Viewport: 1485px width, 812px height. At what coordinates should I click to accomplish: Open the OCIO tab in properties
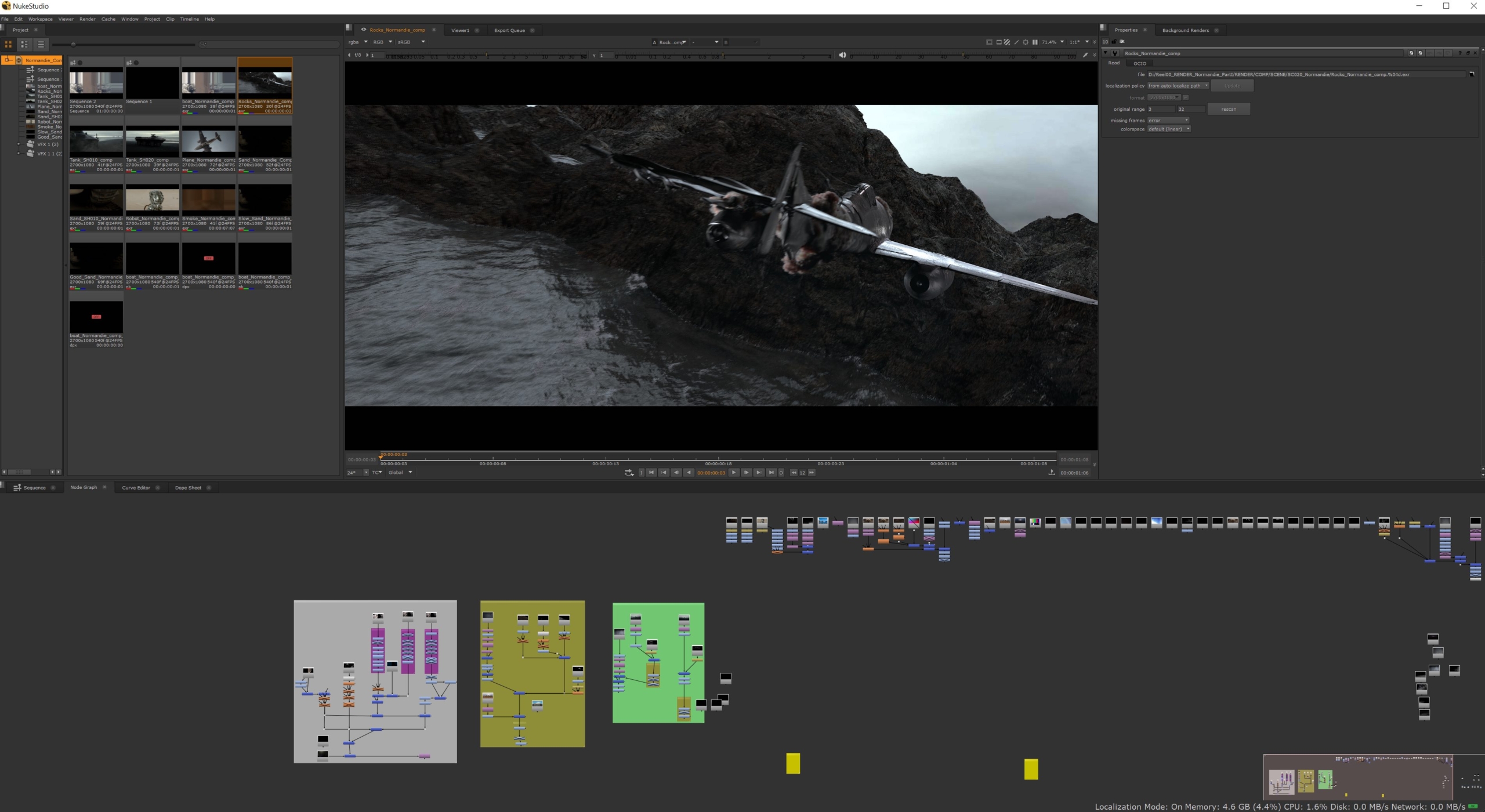[x=1140, y=63]
